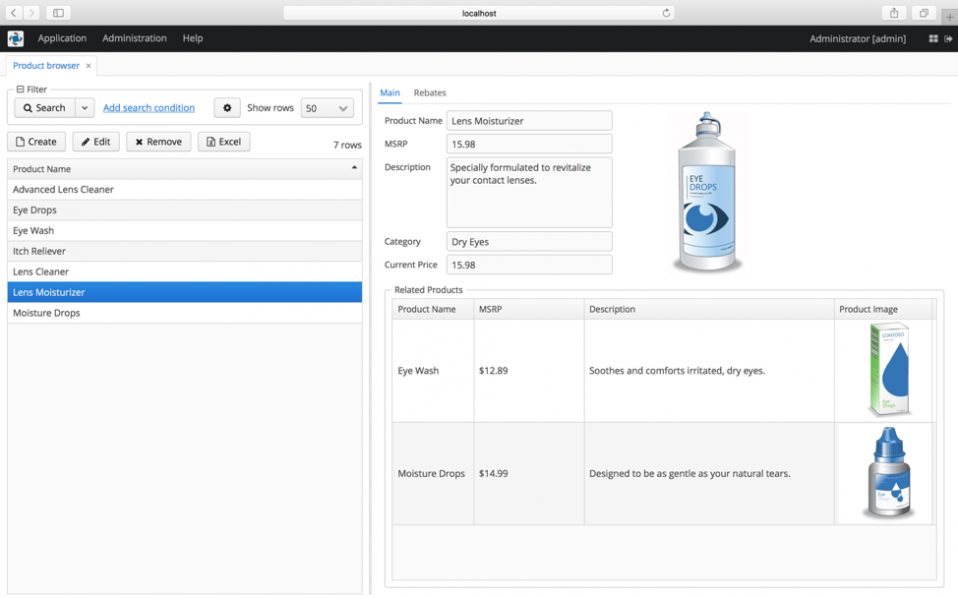Select the Eye Drops row
This screenshot has width=958, height=598.
coord(185,210)
